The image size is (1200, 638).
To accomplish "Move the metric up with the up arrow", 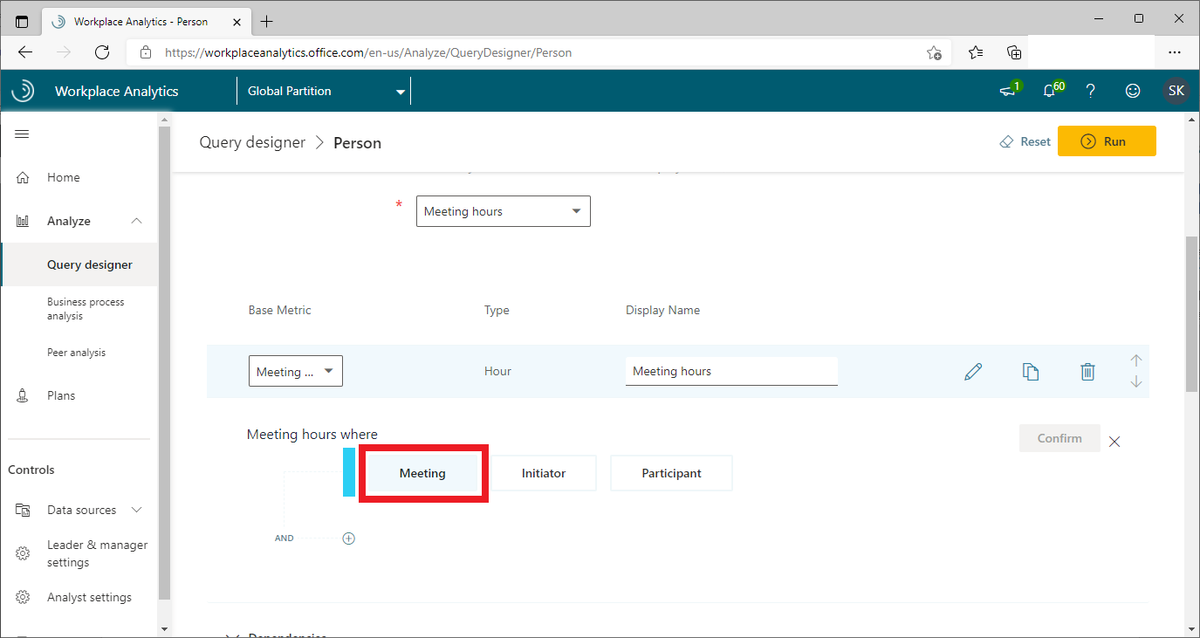I will pyautogui.click(x=1136, y=360).
